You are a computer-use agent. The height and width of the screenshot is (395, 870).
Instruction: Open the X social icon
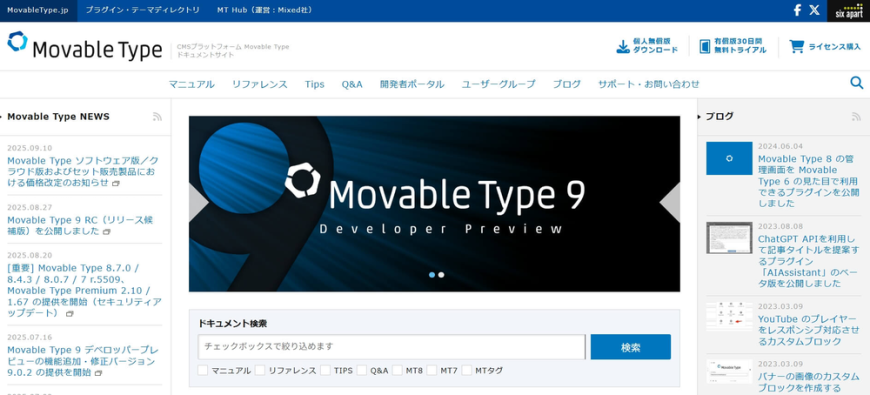(x=814, y=10)
